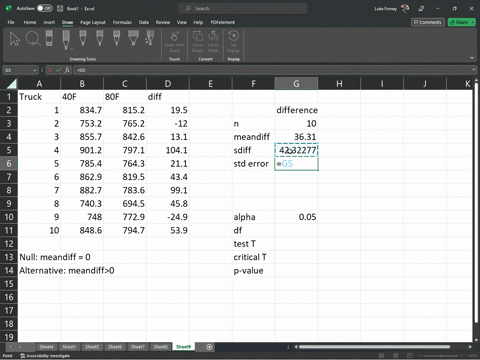Click the Draw with Touch button

click(x=174, y=42)
